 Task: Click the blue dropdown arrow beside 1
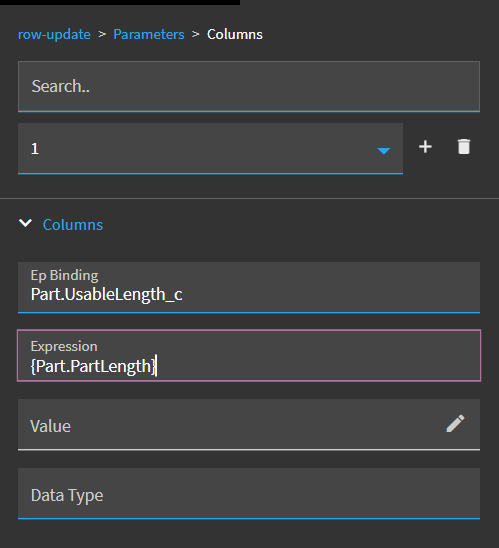pos(384,151)
